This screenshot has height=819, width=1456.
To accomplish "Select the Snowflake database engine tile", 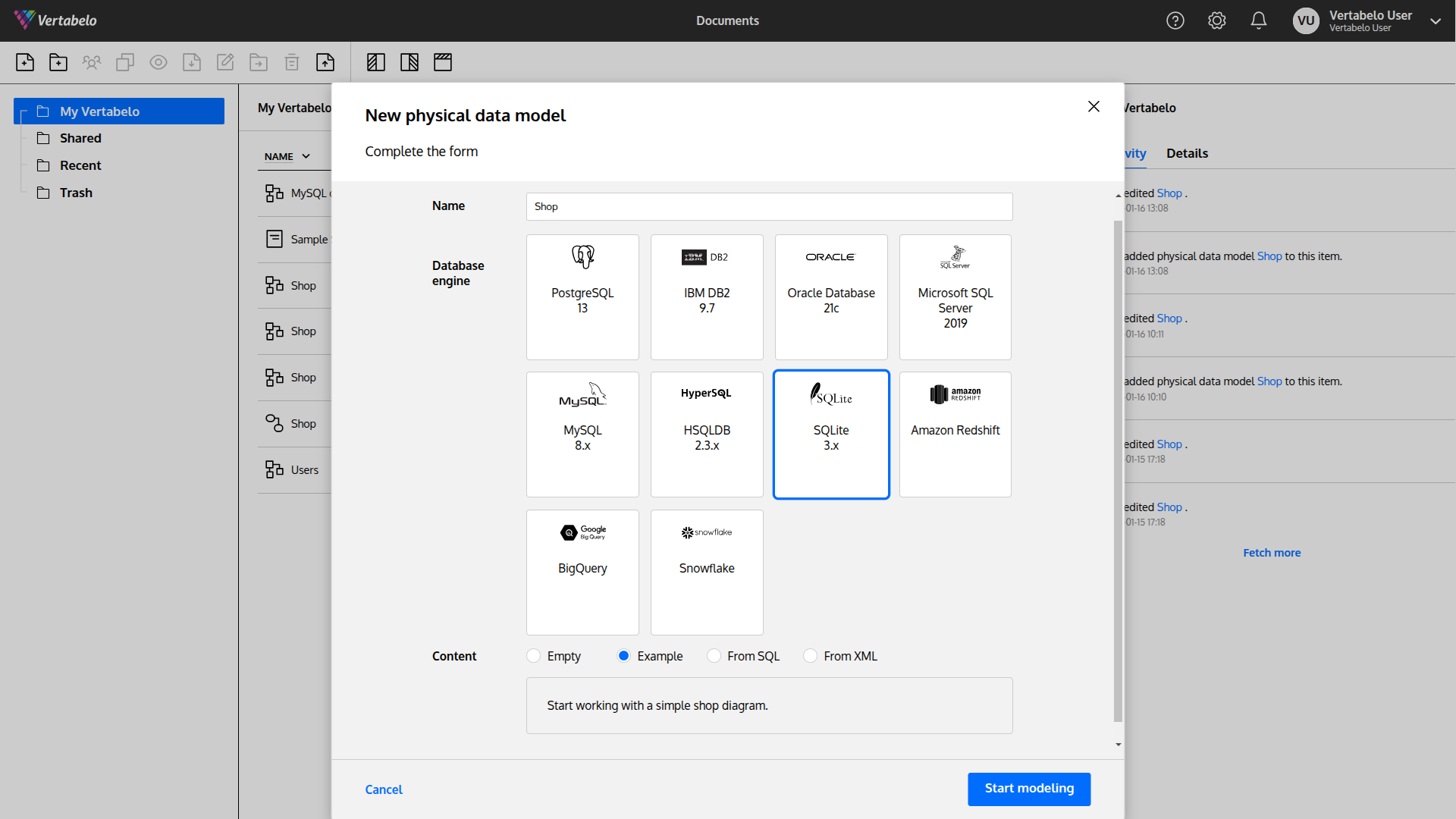I will [x=707, y=572].
